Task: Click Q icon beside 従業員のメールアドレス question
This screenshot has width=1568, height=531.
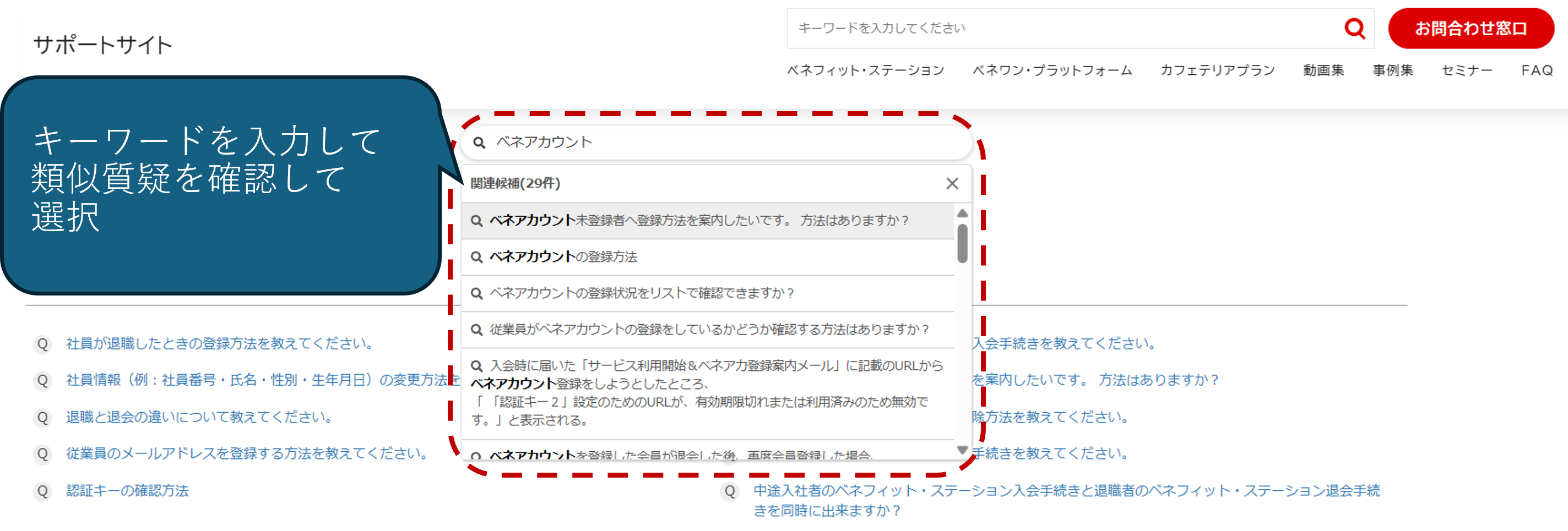Action: (x=42, y=455)
